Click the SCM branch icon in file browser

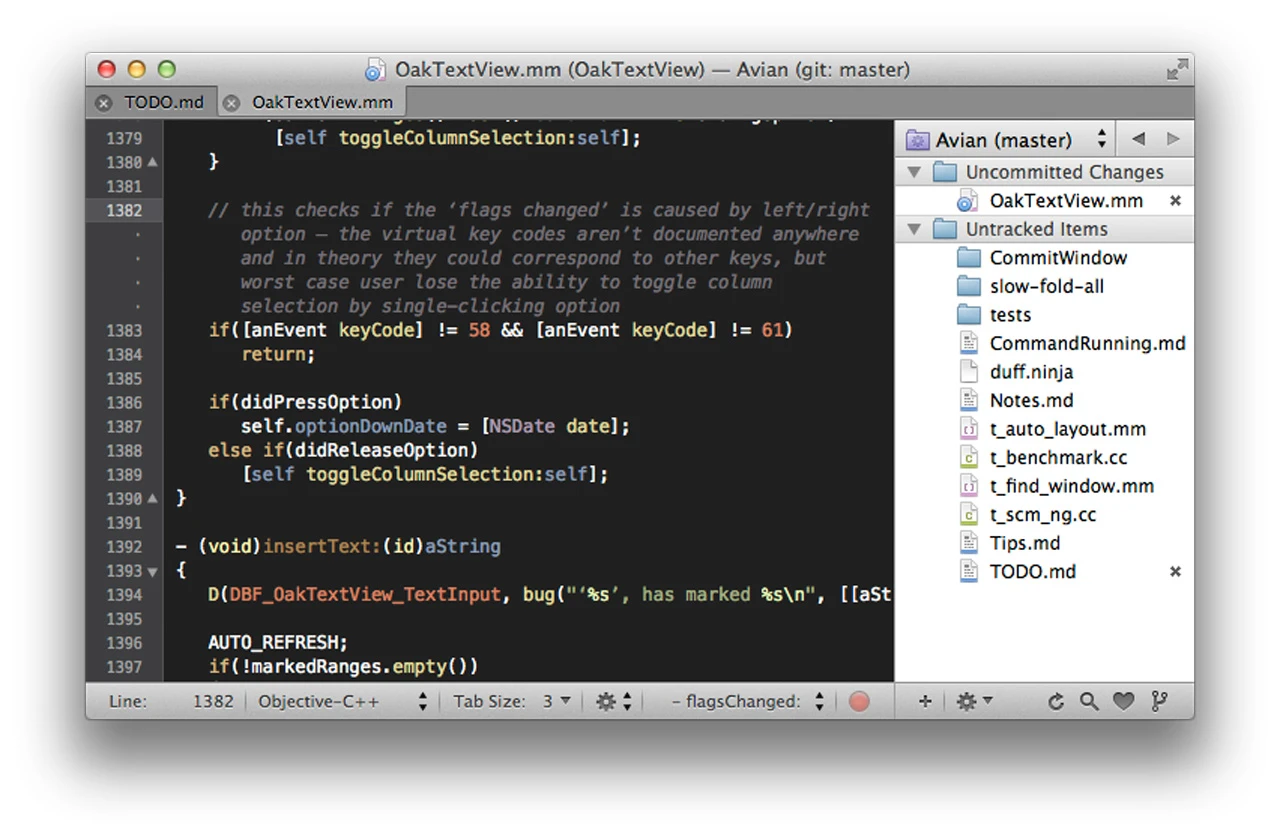pos(1159,702)
